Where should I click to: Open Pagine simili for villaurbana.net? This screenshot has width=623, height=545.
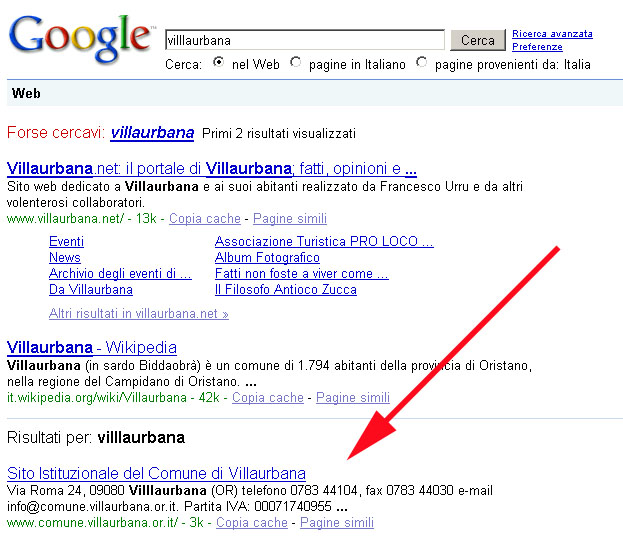coord(290,218)
